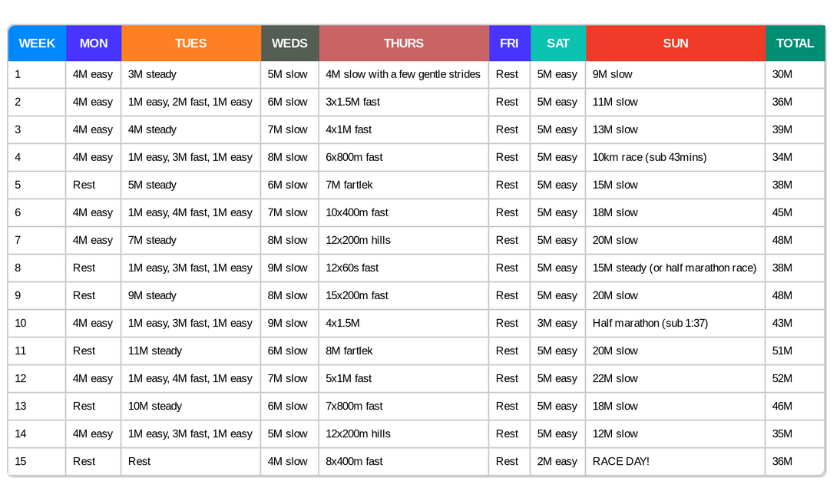Select the WEDS column header
840x504 pixels.
coord(290,43)
